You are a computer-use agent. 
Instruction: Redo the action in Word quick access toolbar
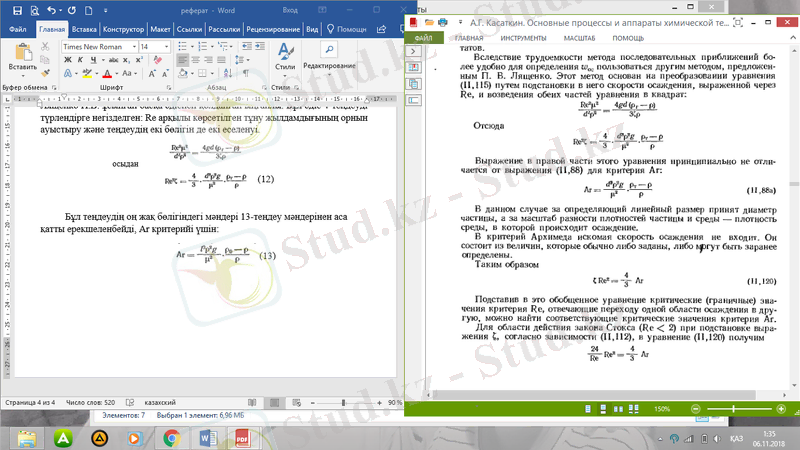[x=71, y=10]
